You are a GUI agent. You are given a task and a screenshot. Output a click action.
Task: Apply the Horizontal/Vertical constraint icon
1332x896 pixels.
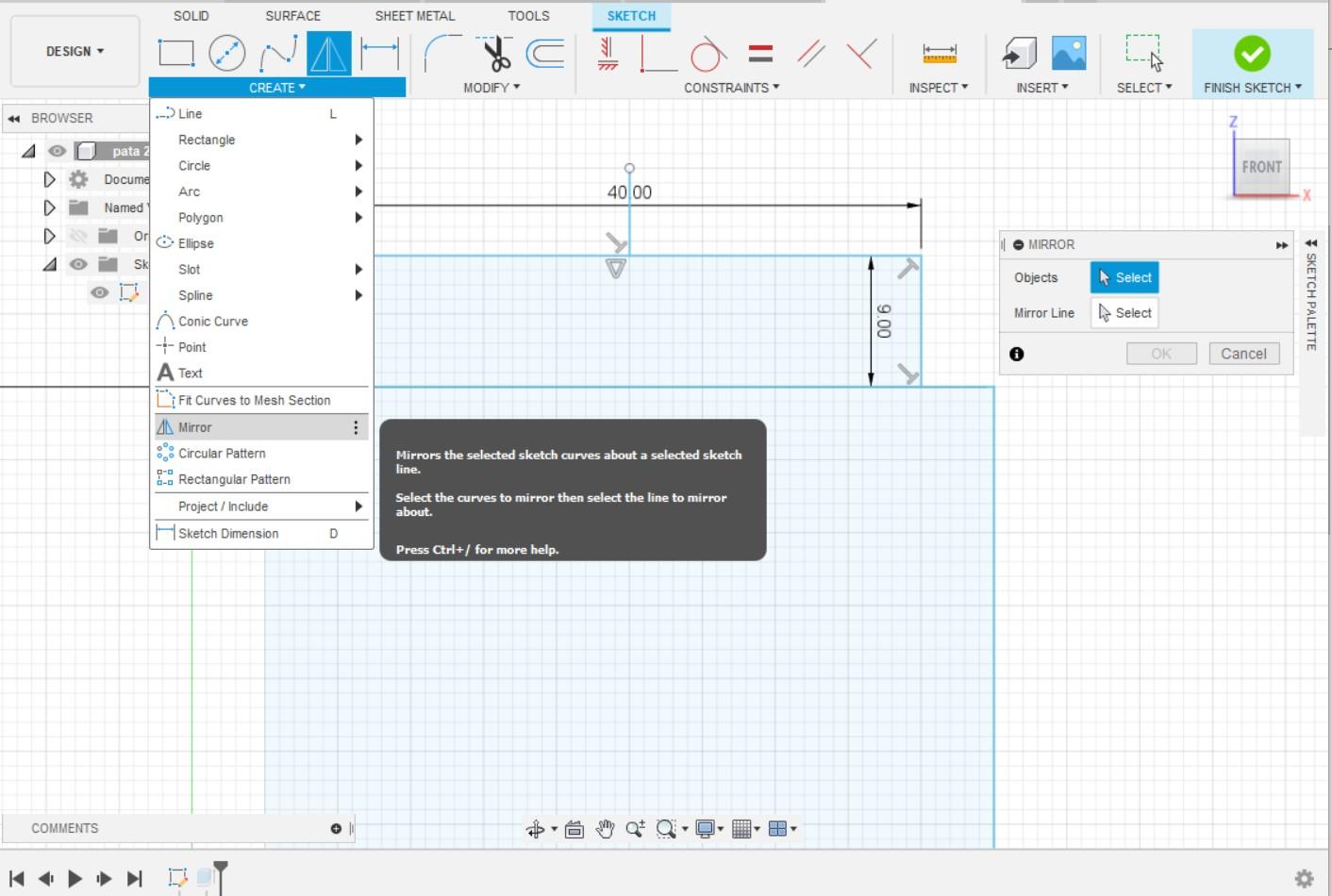point(608,53)
